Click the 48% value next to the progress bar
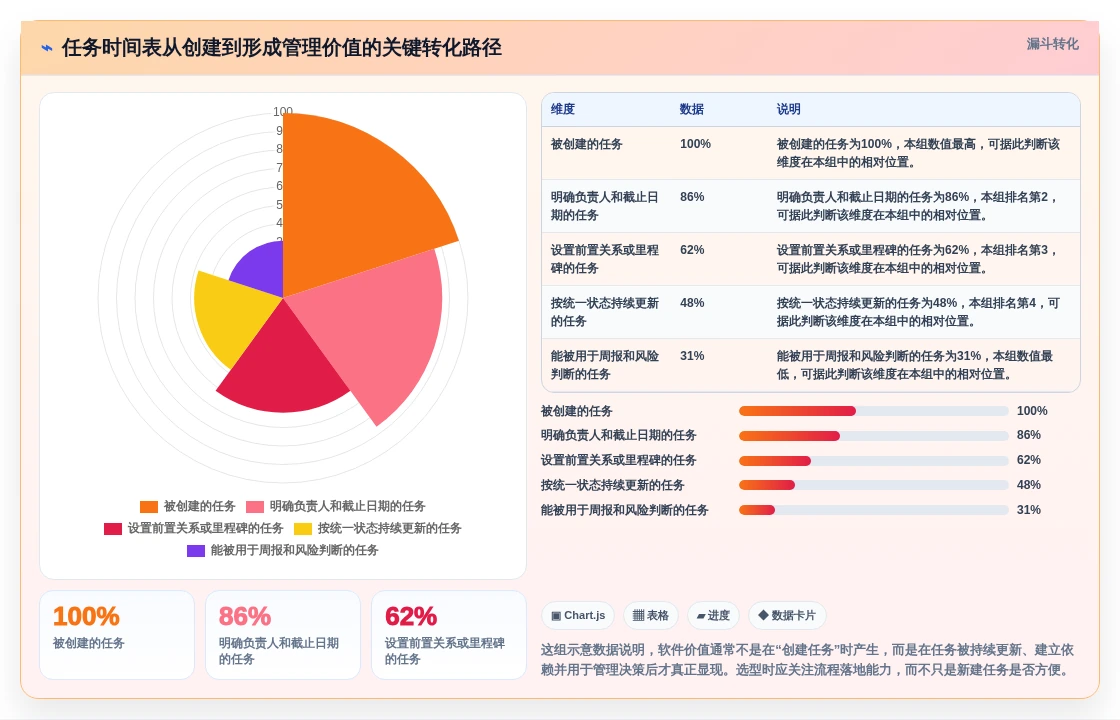The image size is (1120, 720). coord(1029,485)
